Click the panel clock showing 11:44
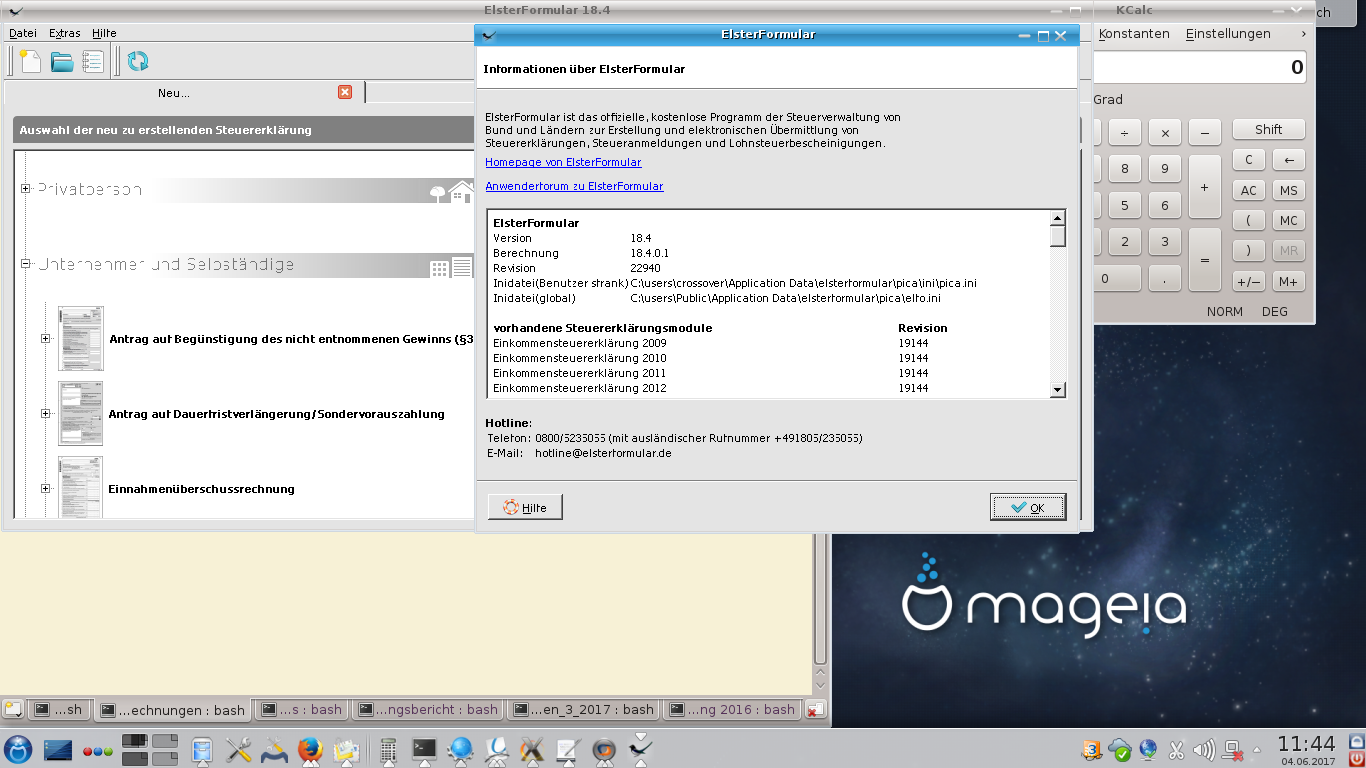Viewport: 1366px width, 768px height. click(x=1307, y=748)
